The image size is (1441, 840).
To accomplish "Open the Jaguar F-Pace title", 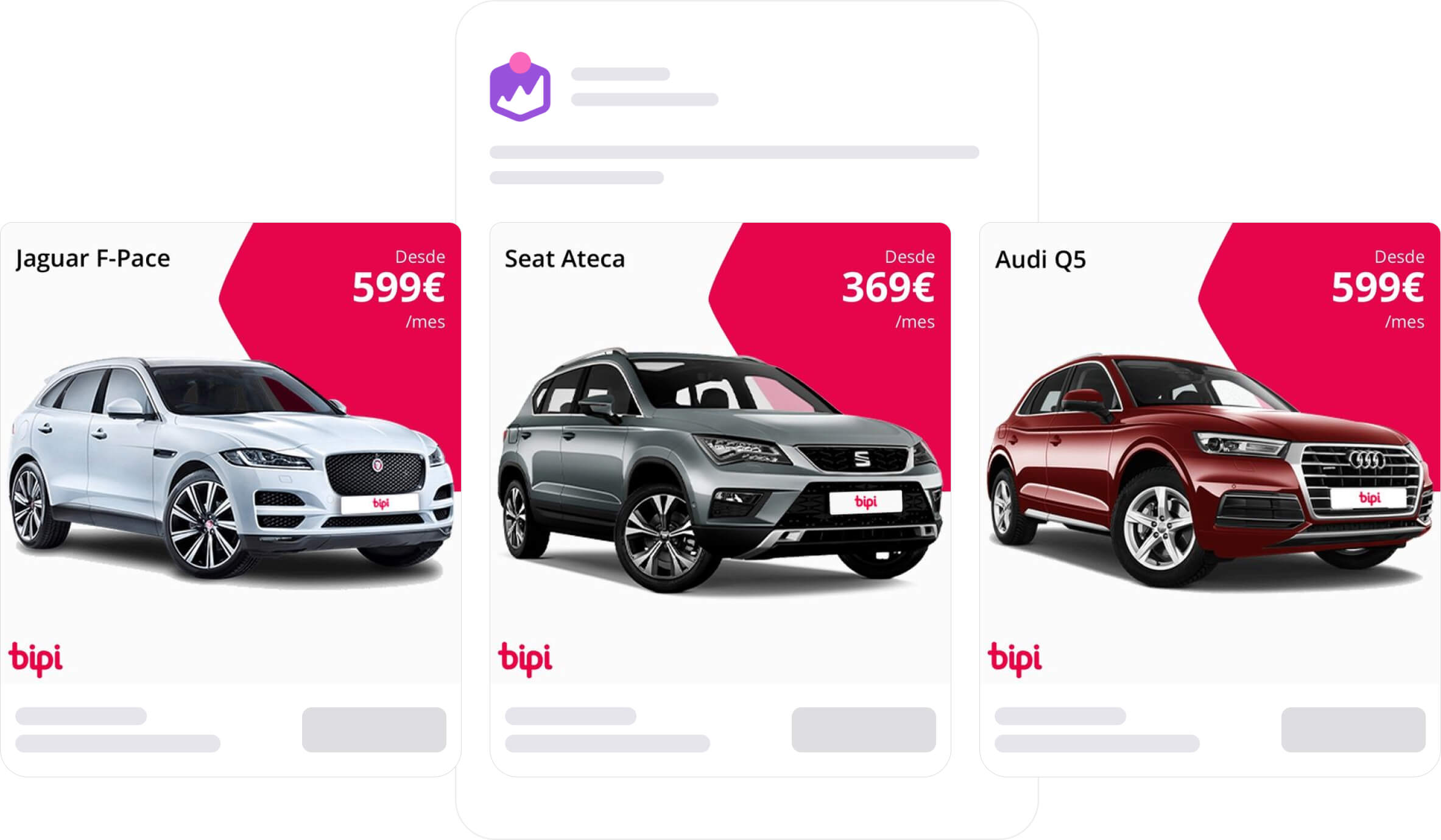I will (x=93, y=259).
